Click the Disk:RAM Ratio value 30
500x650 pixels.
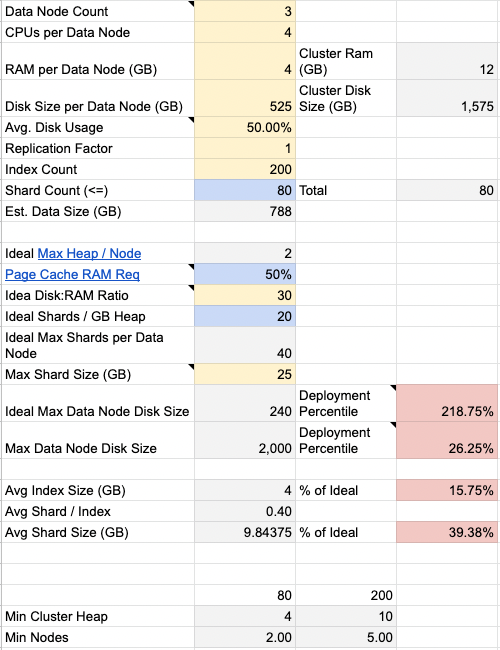tap(245, 295)
